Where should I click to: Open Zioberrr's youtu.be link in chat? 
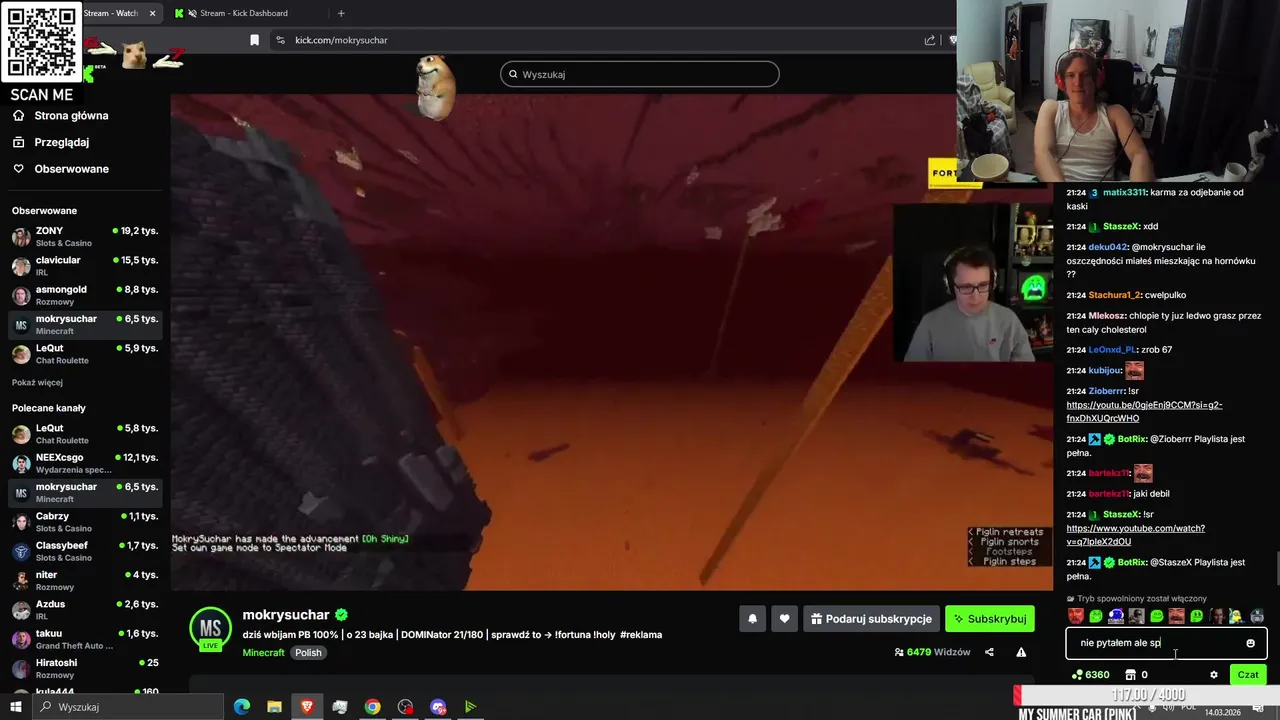point(1144,412)
